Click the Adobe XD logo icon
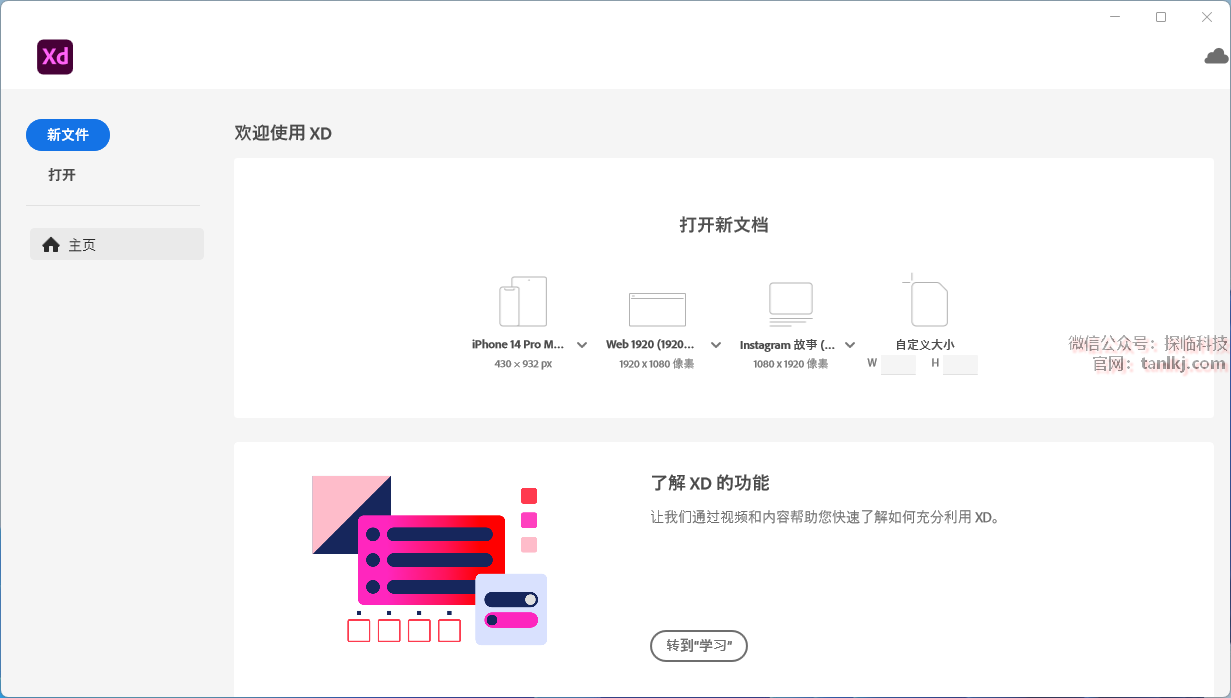 [x=55, y=57]
